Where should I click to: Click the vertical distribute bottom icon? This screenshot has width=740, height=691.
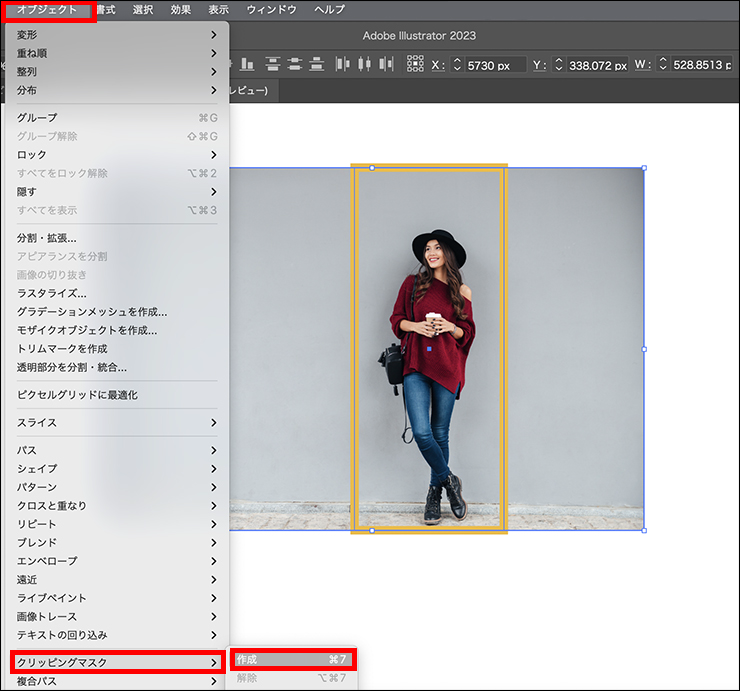coord(318,64)
